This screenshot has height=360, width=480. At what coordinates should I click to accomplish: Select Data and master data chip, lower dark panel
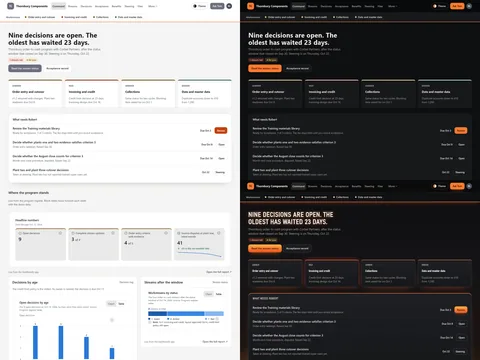coord(369,197)
